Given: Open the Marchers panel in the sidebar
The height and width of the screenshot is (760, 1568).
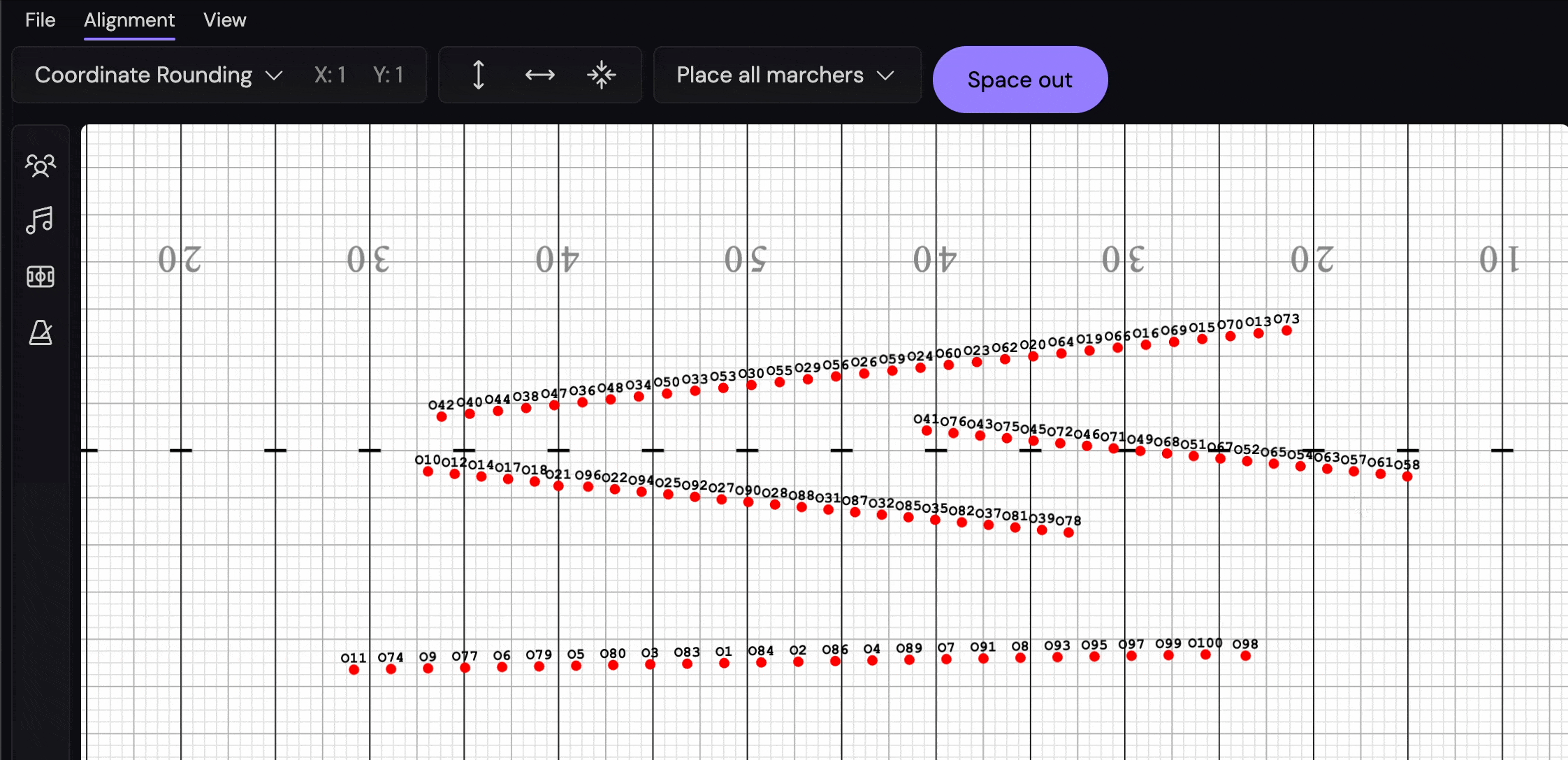Looking at the screenshot, I should click(x=40, y=165).
